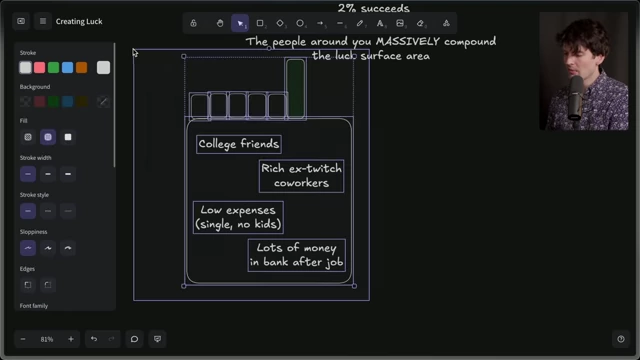Select the Selection arrow tool

coord(240,23)
